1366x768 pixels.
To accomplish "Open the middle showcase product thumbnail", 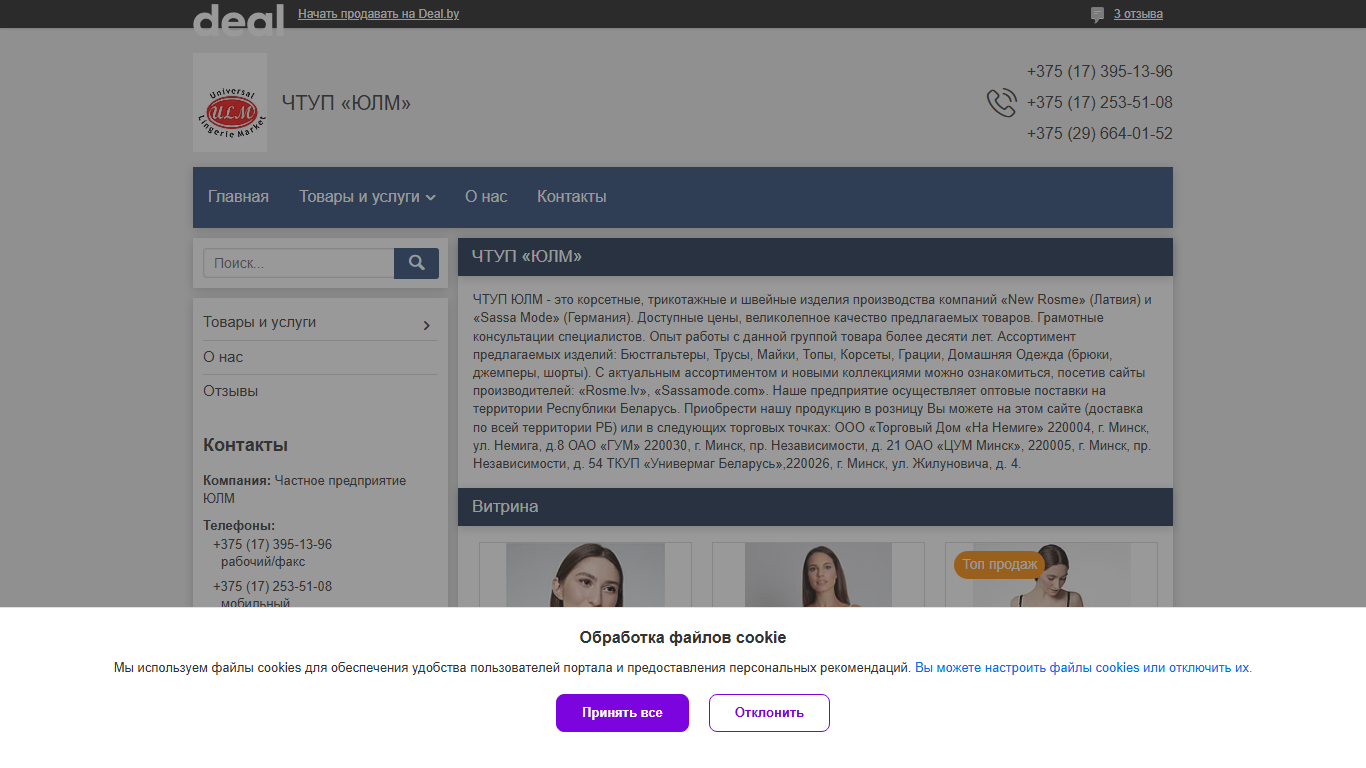I will (818, 575).
